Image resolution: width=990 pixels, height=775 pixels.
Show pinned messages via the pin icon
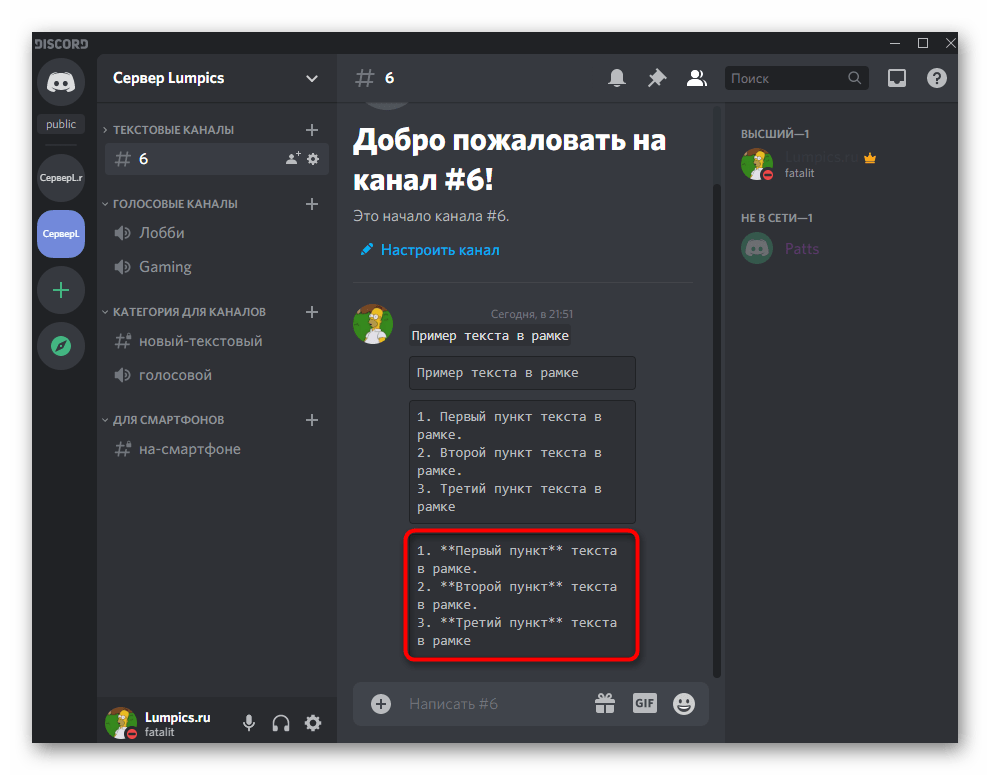tap(657, 78)
